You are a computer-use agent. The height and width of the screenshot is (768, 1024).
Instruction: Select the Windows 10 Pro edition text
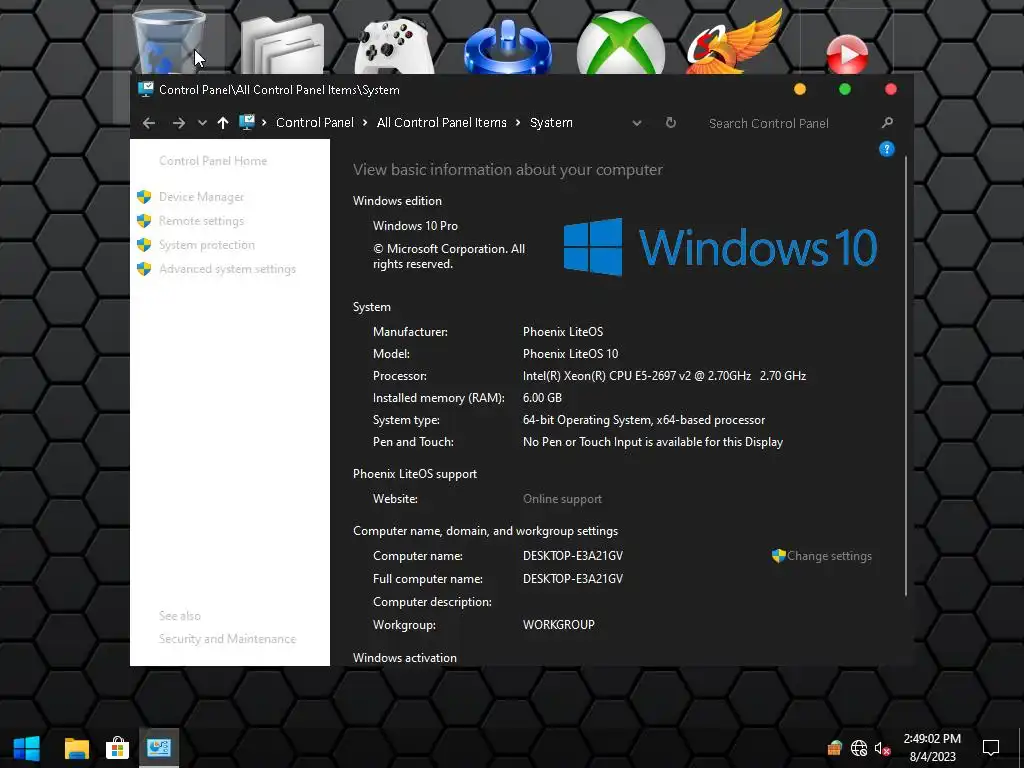[x=415, y=226]
